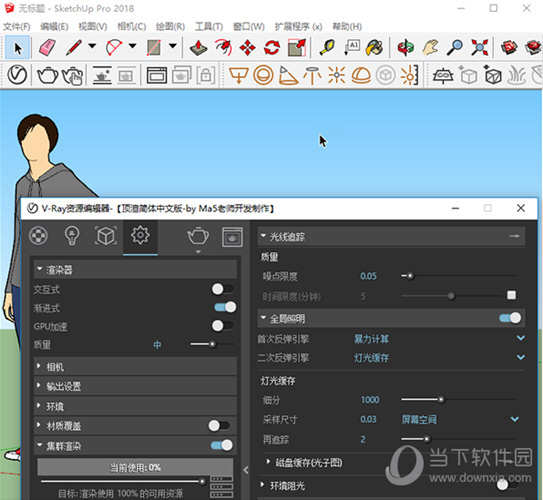Open the 扩展程序 extensions menu
Image resolution: width=543 pixels, height=500 pixels.
[298, 26]
